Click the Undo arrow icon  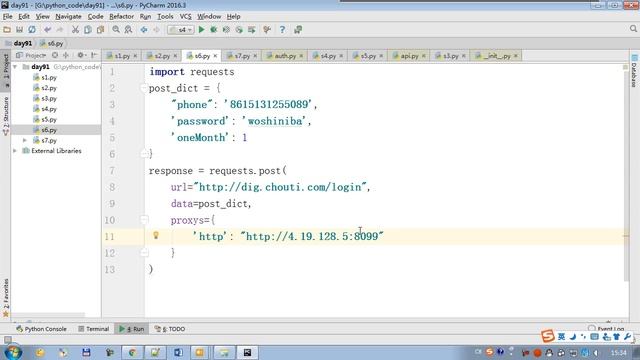coord(47,29)
